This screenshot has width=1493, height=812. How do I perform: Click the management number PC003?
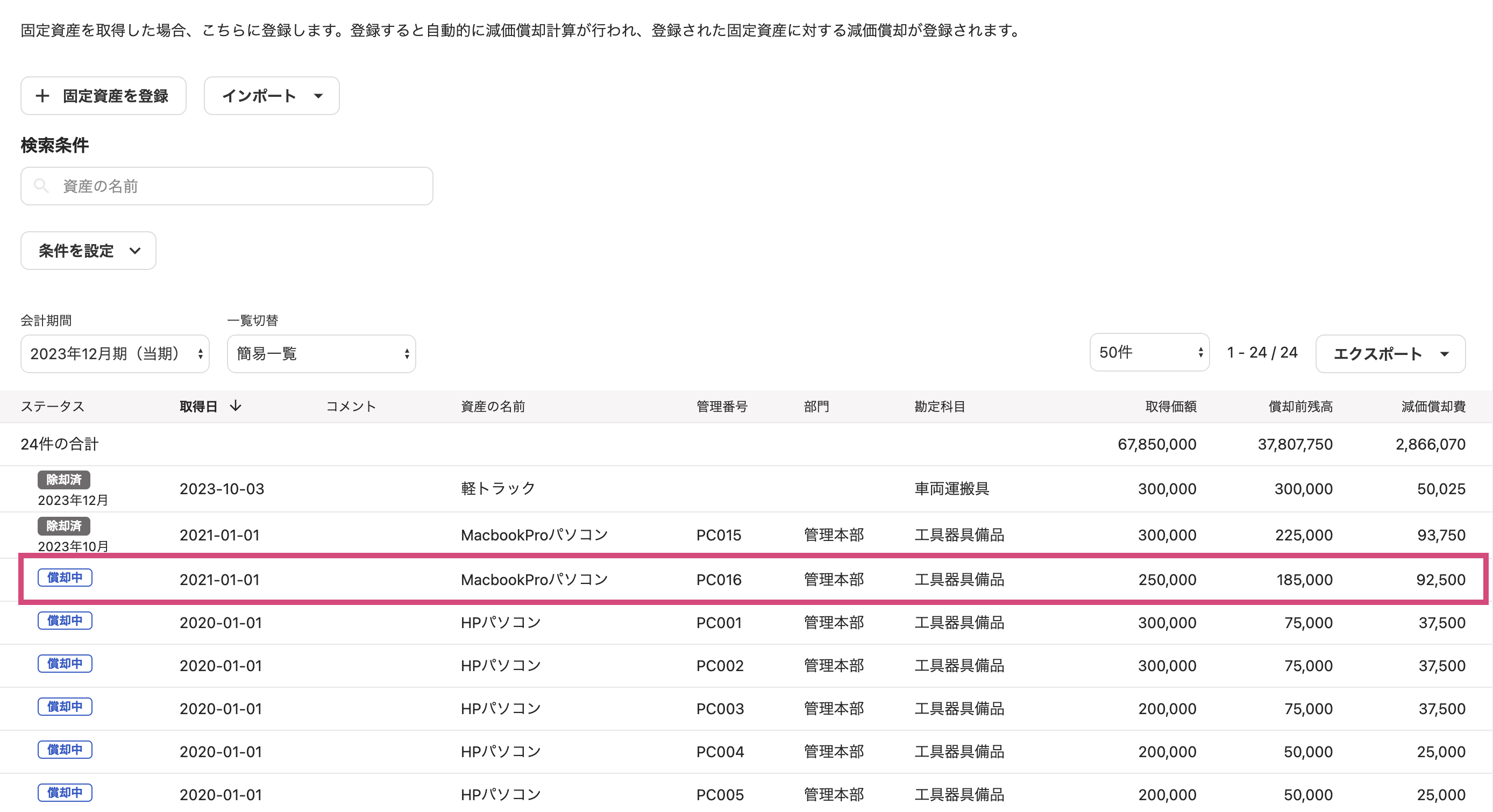[x=720, y=708]
